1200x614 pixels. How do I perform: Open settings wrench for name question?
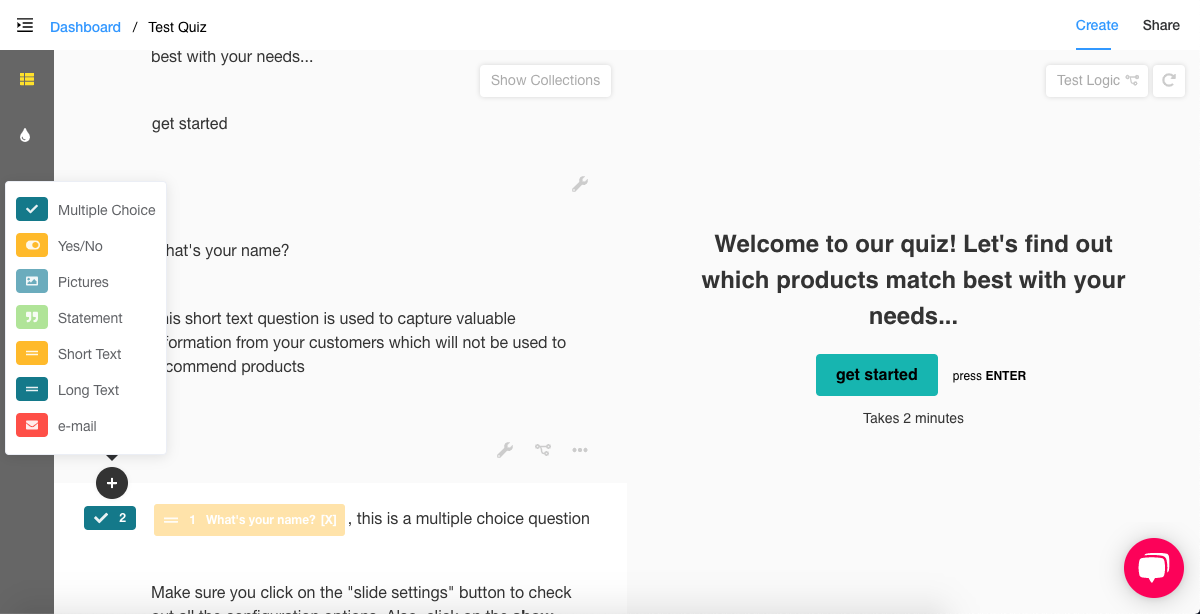pos(505,450)
